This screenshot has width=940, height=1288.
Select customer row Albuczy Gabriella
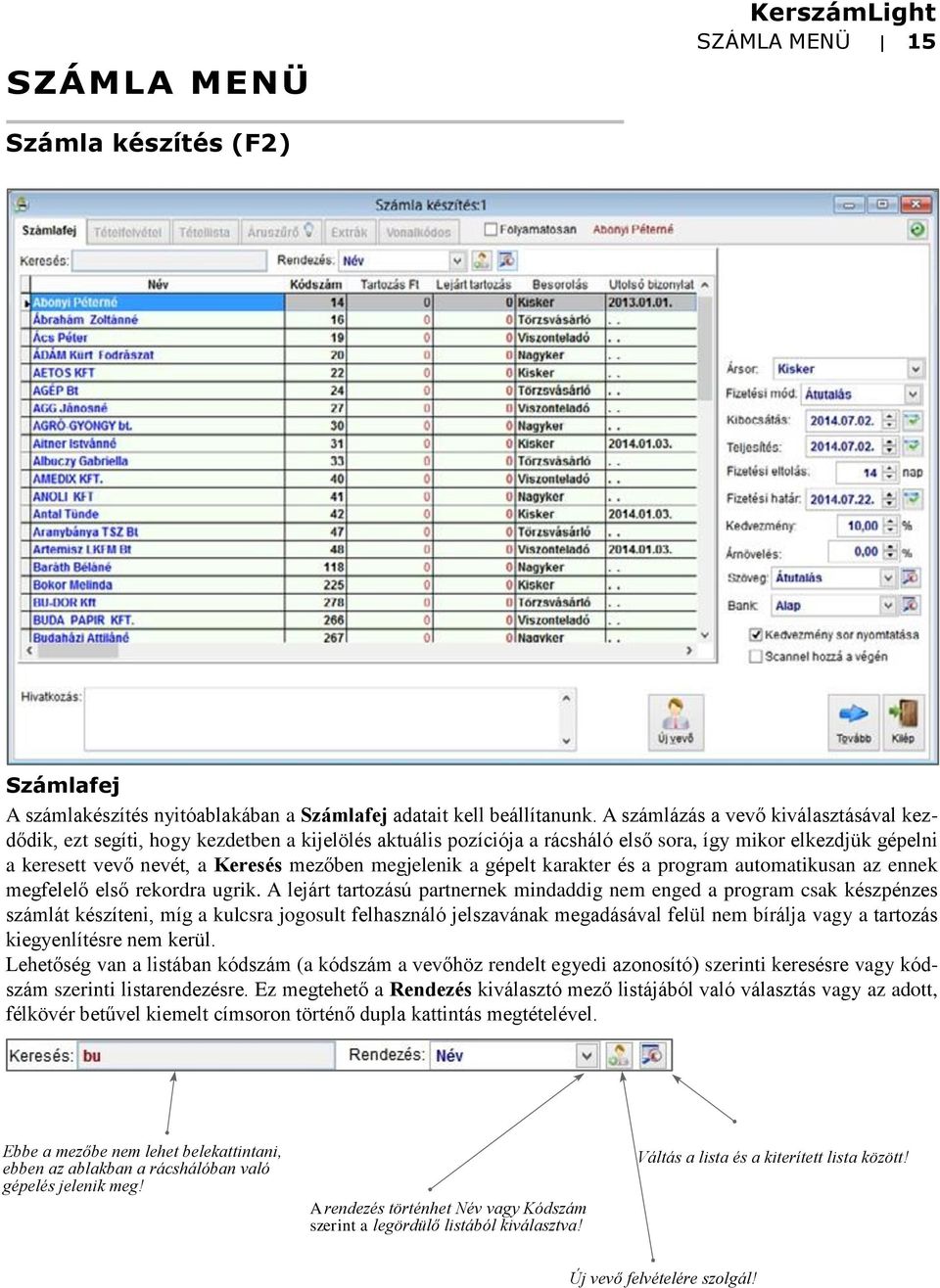tap(363, 461)
